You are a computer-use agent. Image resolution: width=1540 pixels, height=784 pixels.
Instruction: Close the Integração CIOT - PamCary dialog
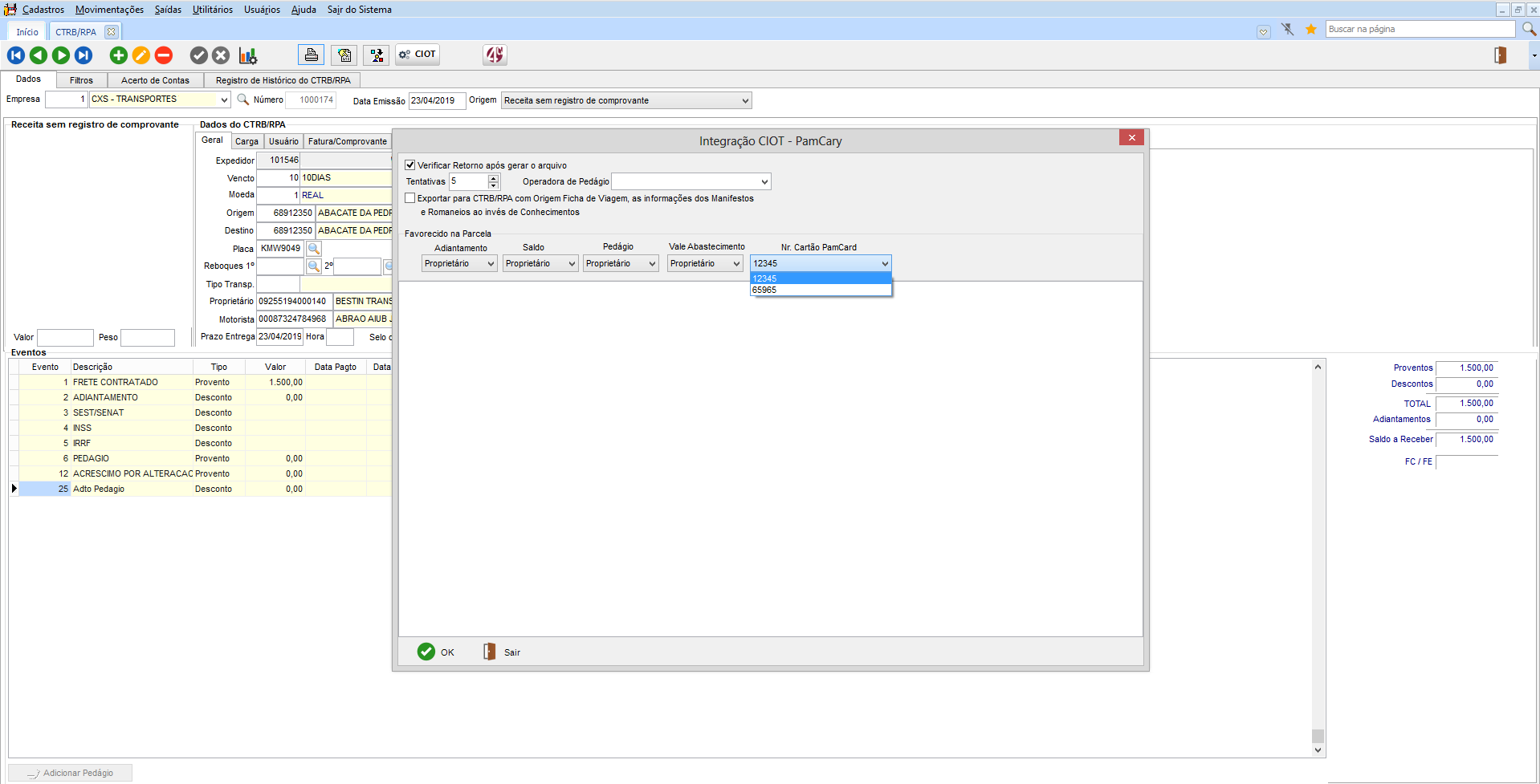[1131, 138]
